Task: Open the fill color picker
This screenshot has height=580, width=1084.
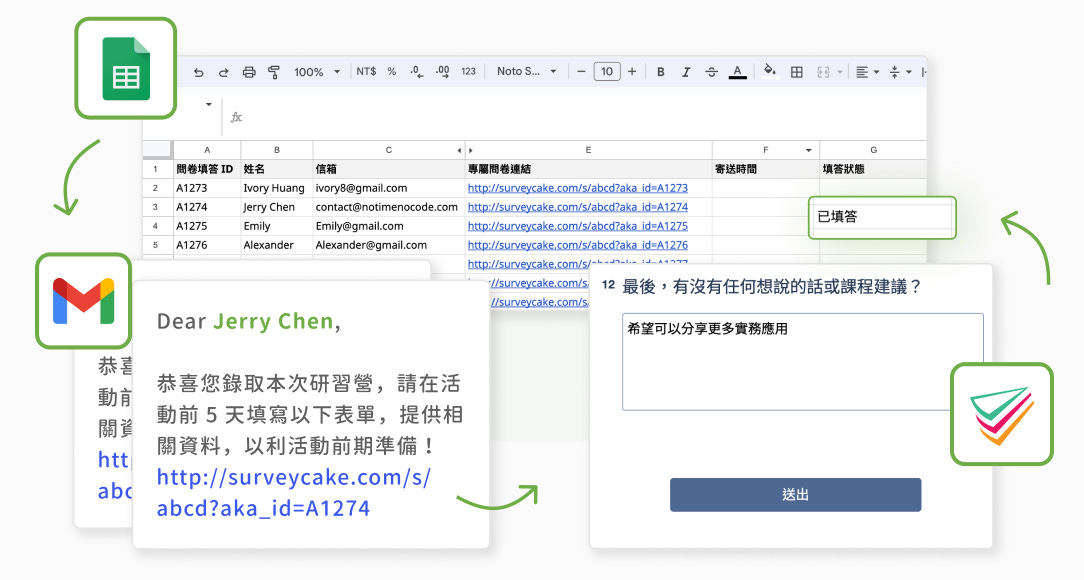Action: (769, 71)
